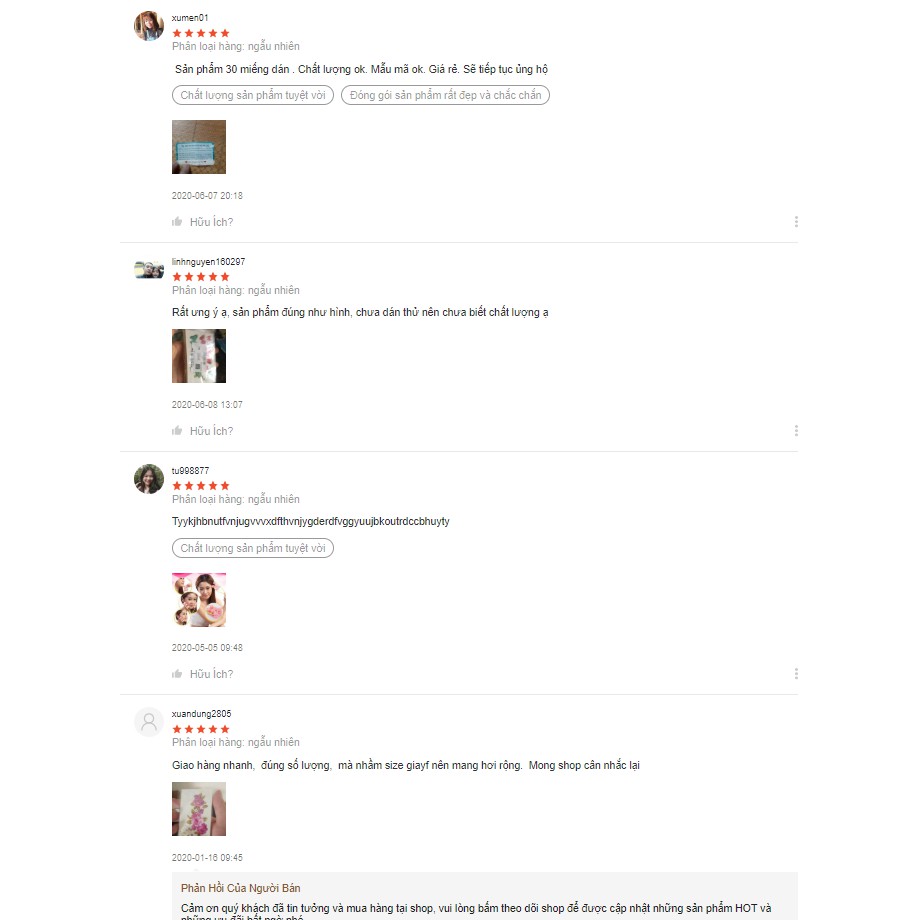Open xuandung2805's flower sticker photo

tap(199, 809)
